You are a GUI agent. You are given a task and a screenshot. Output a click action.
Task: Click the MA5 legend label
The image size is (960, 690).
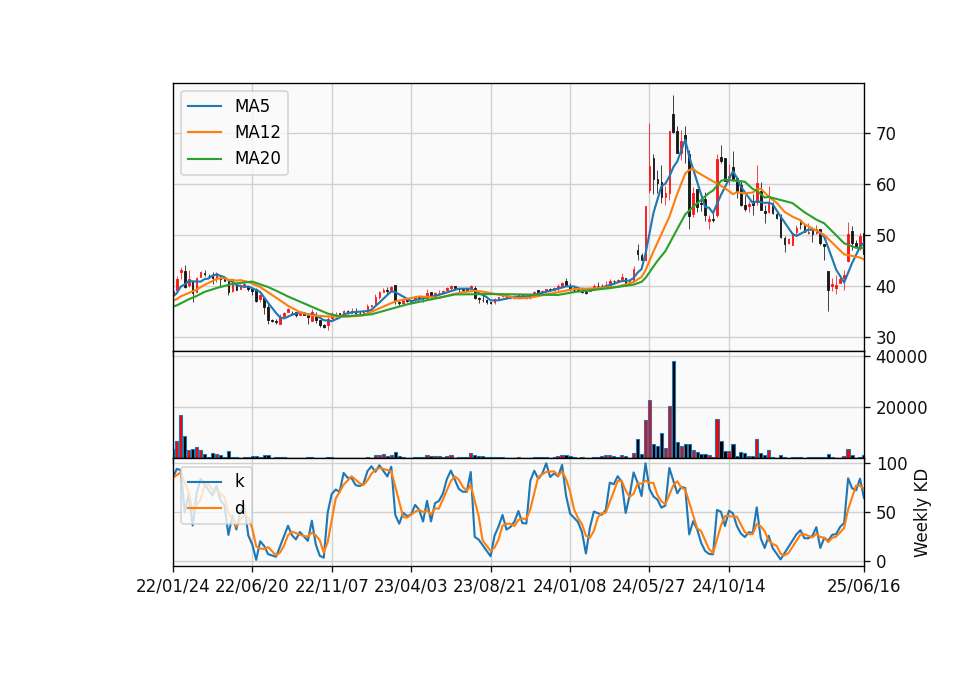252,106
